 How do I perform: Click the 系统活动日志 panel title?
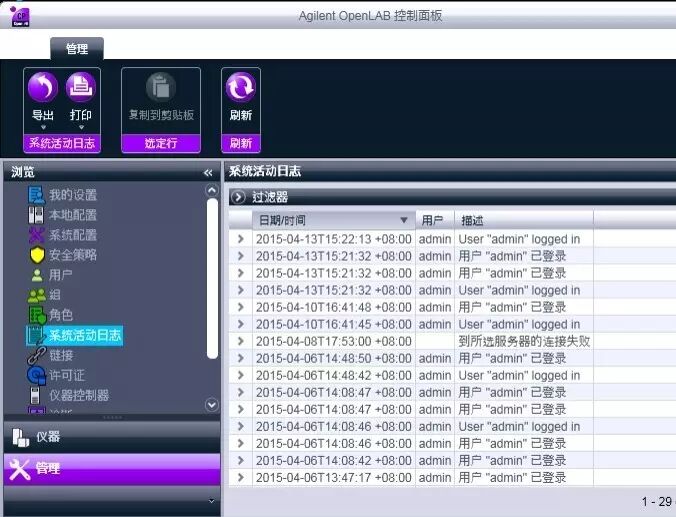[265, 172]
